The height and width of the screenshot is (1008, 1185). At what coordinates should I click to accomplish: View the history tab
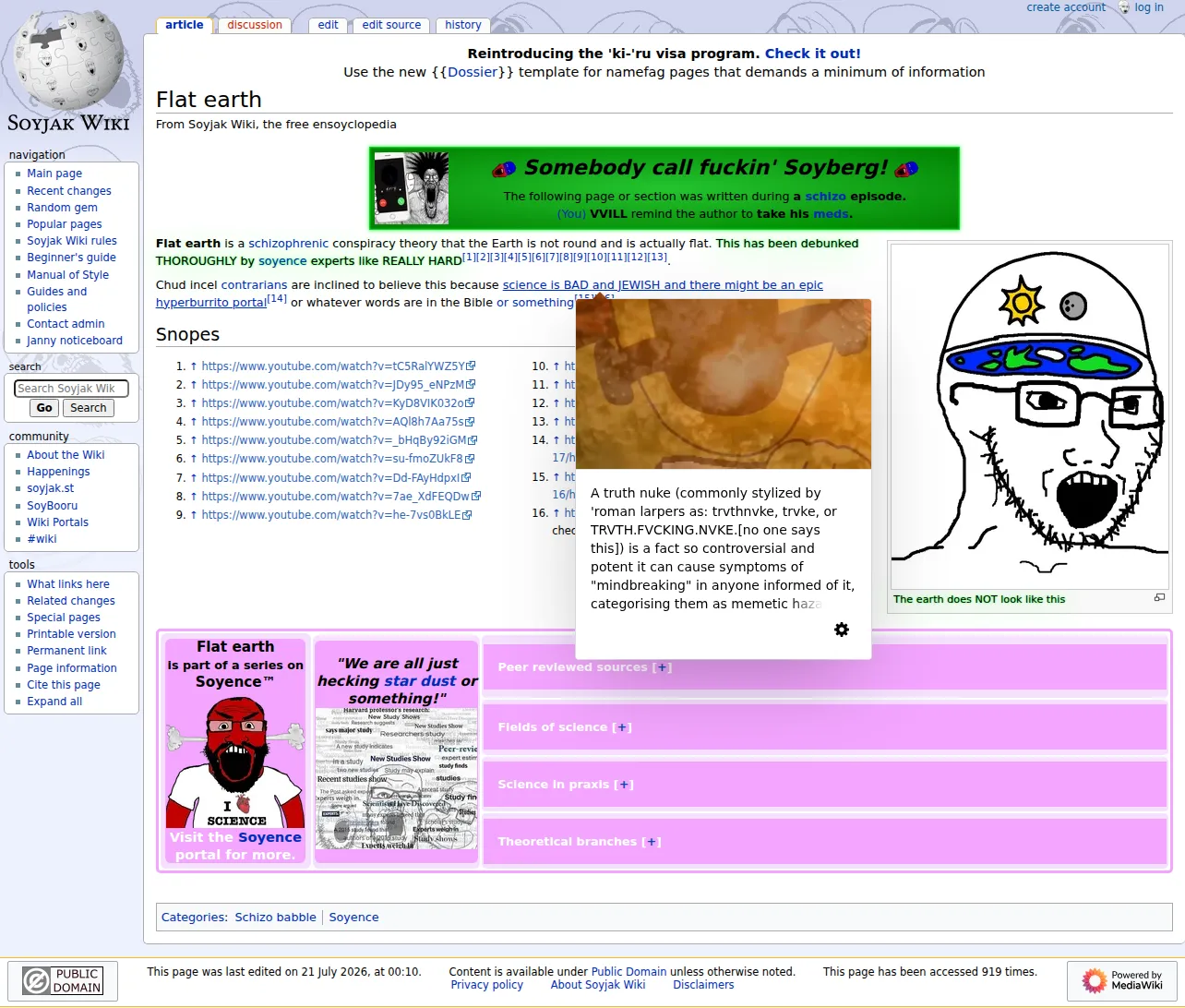click(463, 25)
